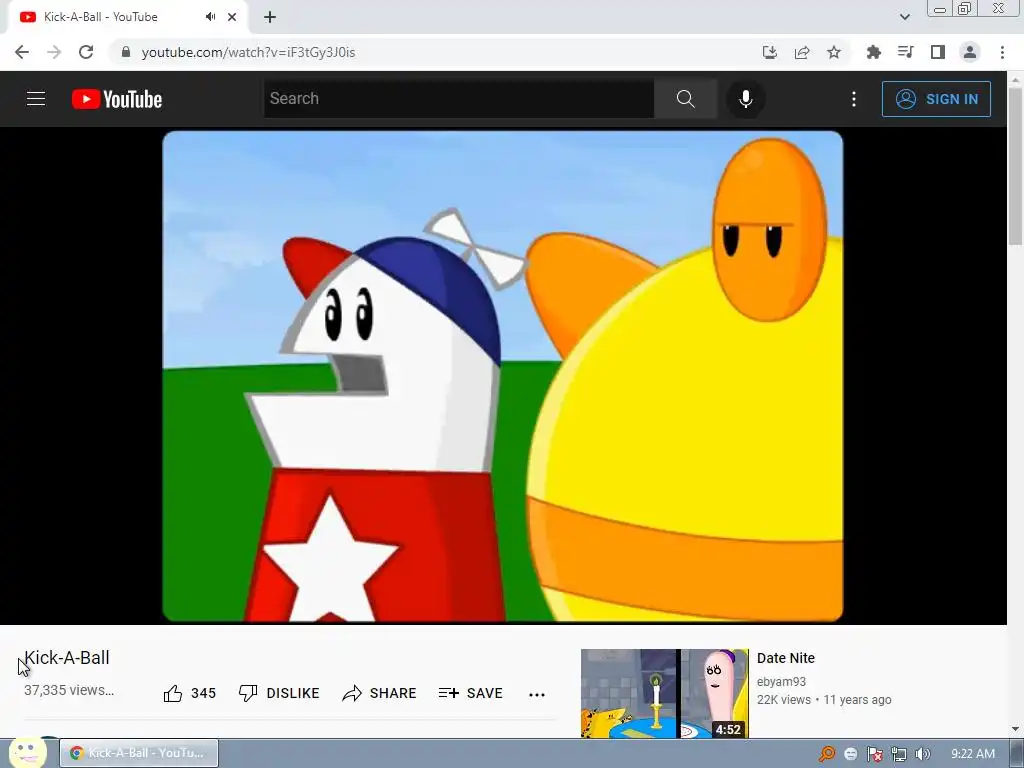This screenshot has width=1024, height=768.
Task: Open the Chrome extensions puzzle icon
Action: [x=873, y=52]
